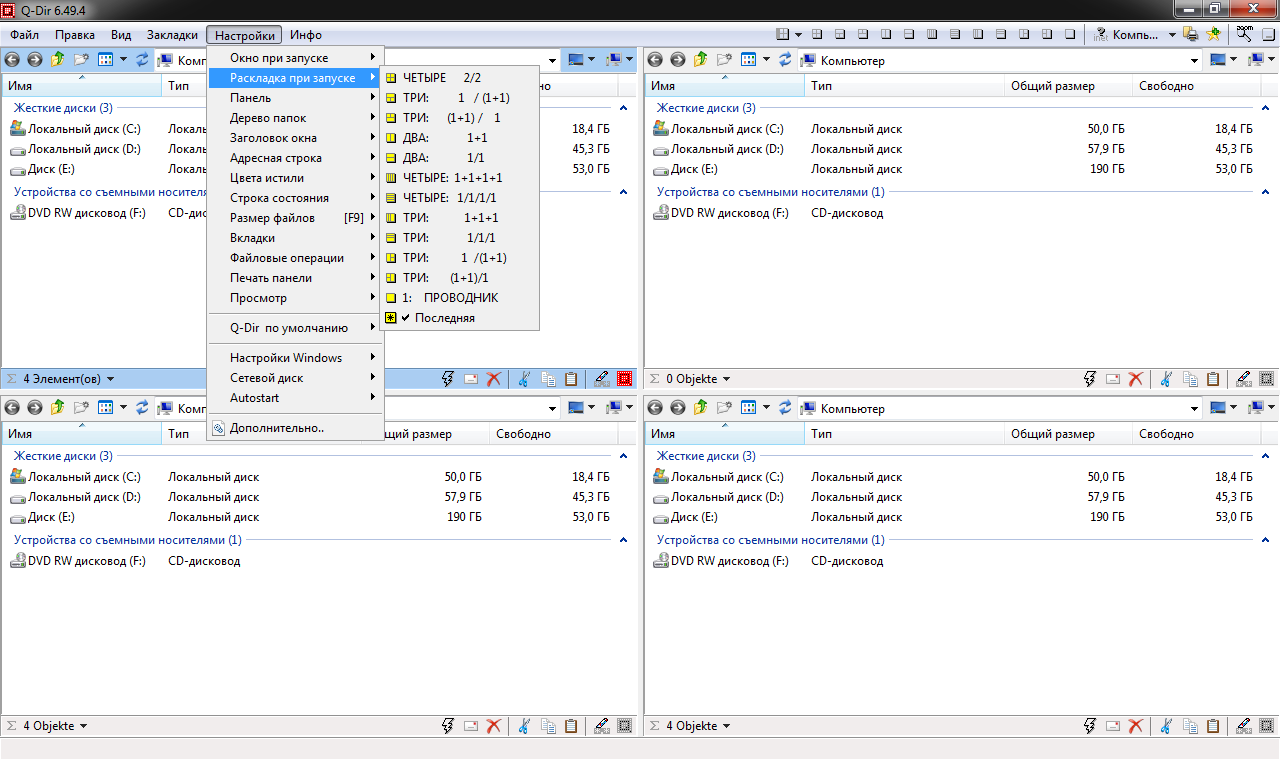Click 'Компьютер' address field in top-right pane
This screenshot has height=760, width=1280.
point(1000,60)
